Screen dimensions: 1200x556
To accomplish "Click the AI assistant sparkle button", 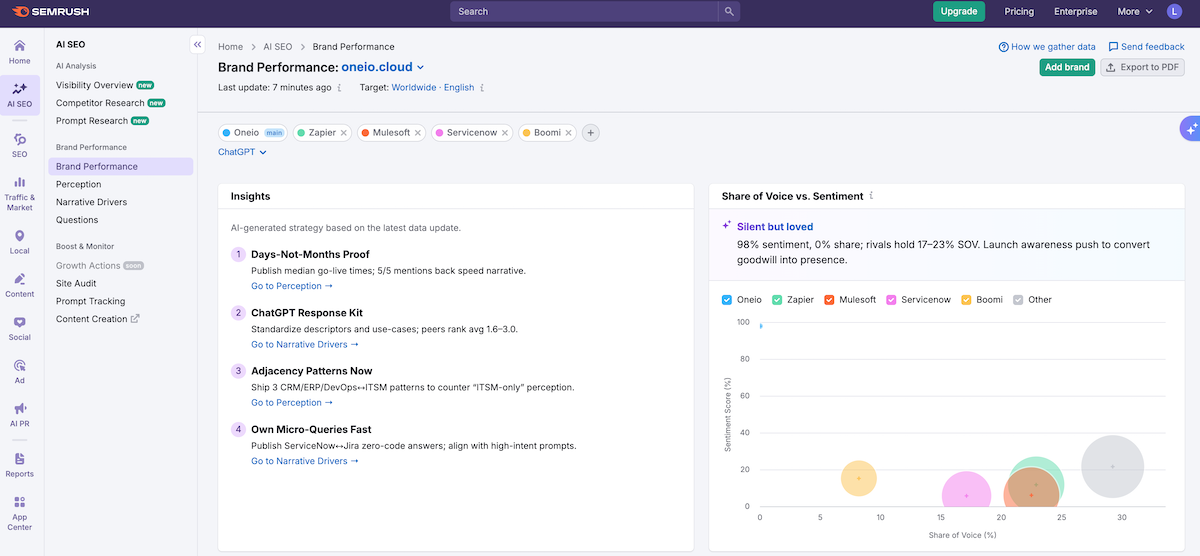I will tap(1190, 128).
